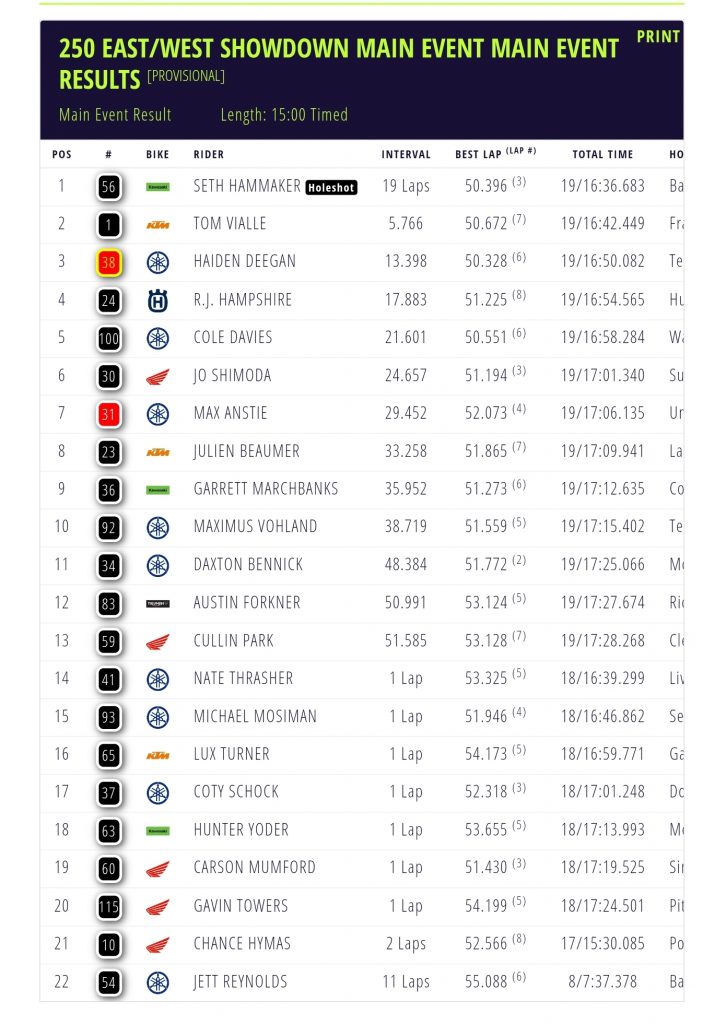Click number plate 100 for Cole Davies
The height and width of the screenshot is (1024, 703).
pos(109,338)
